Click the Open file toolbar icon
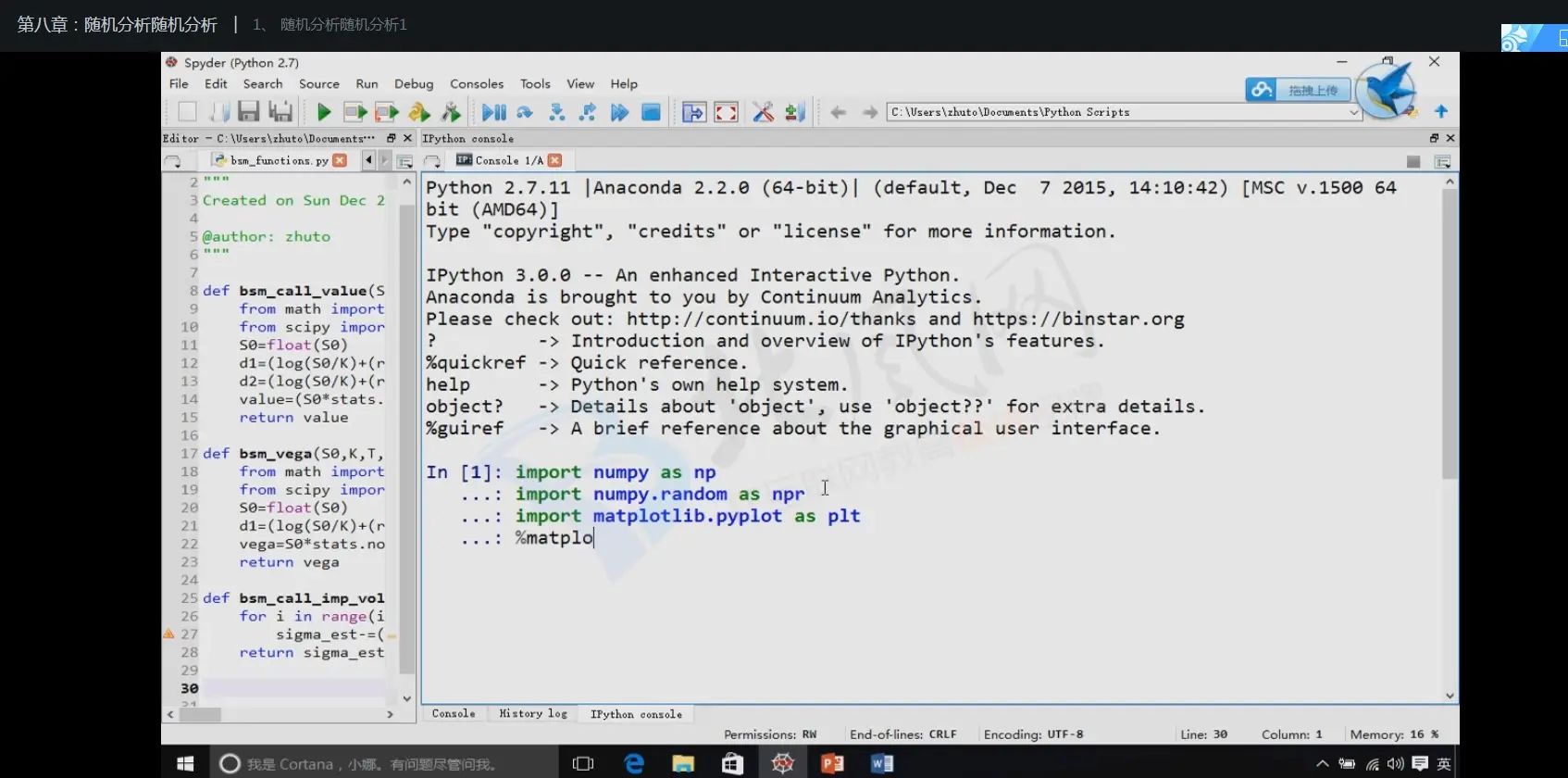 click(219, 112)
